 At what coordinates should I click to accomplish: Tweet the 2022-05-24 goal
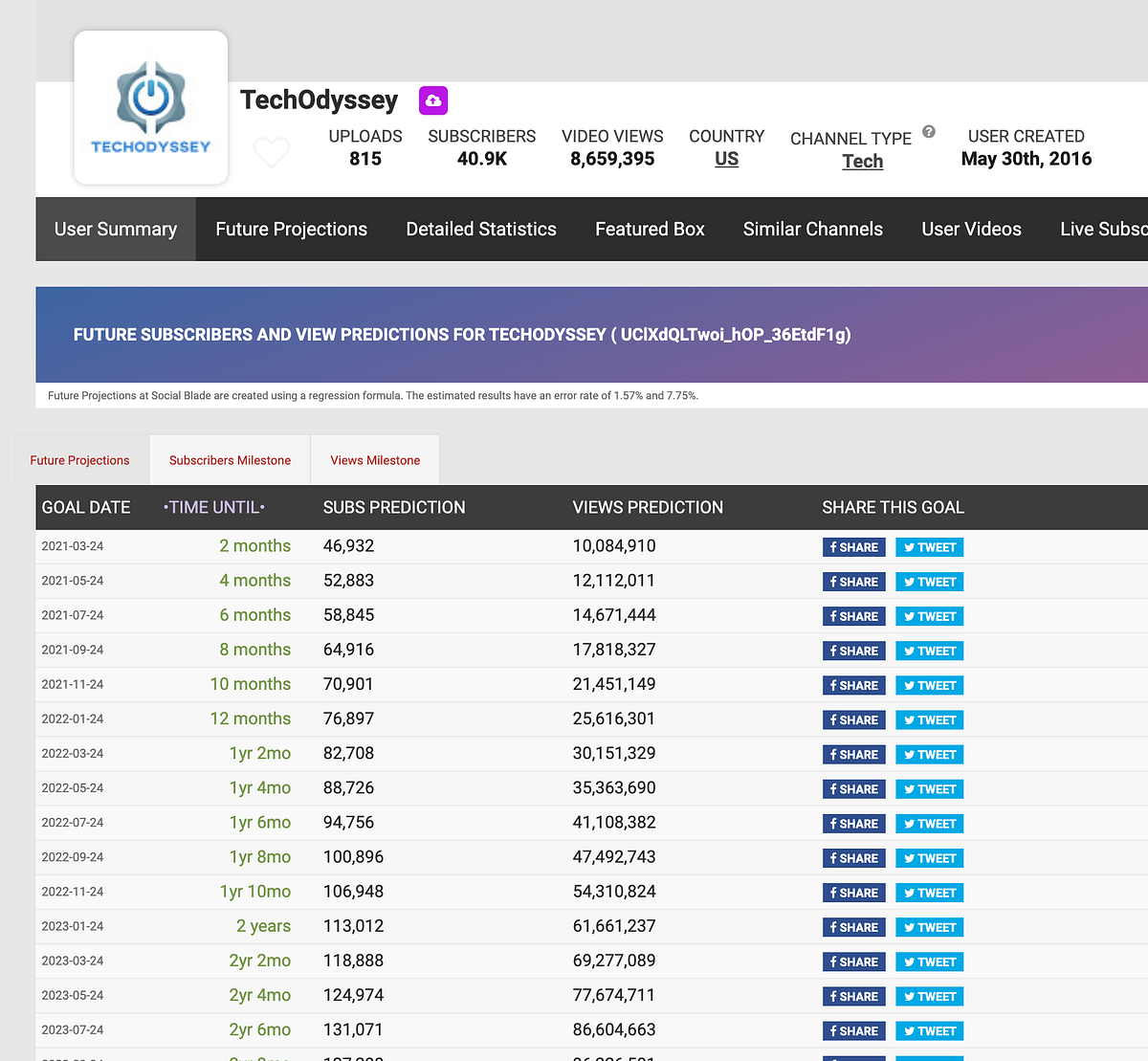coord(930,789)
